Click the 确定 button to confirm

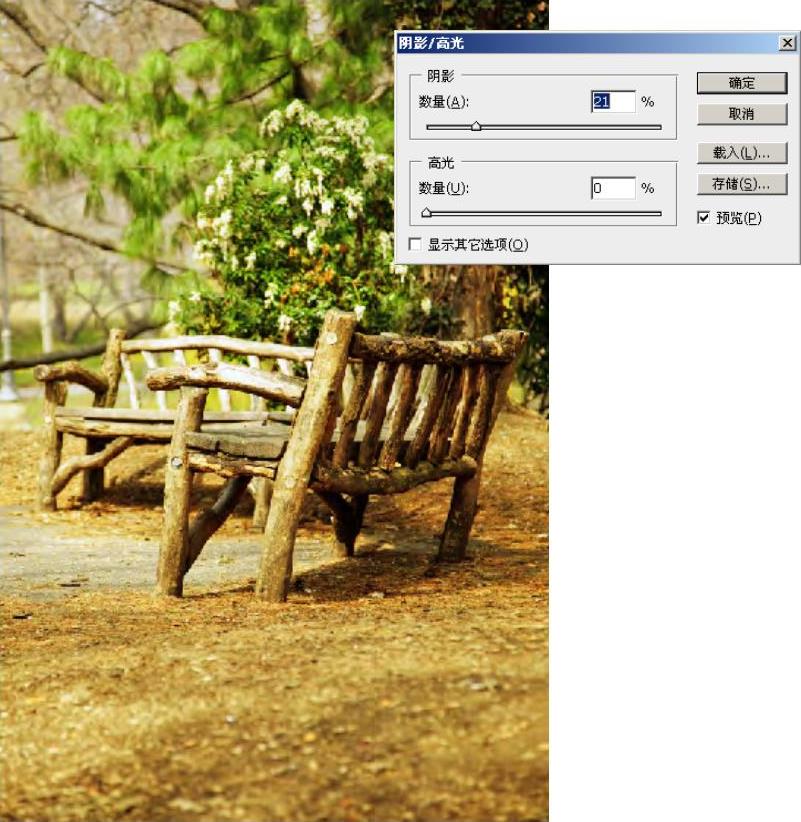(x=742, y=83)
